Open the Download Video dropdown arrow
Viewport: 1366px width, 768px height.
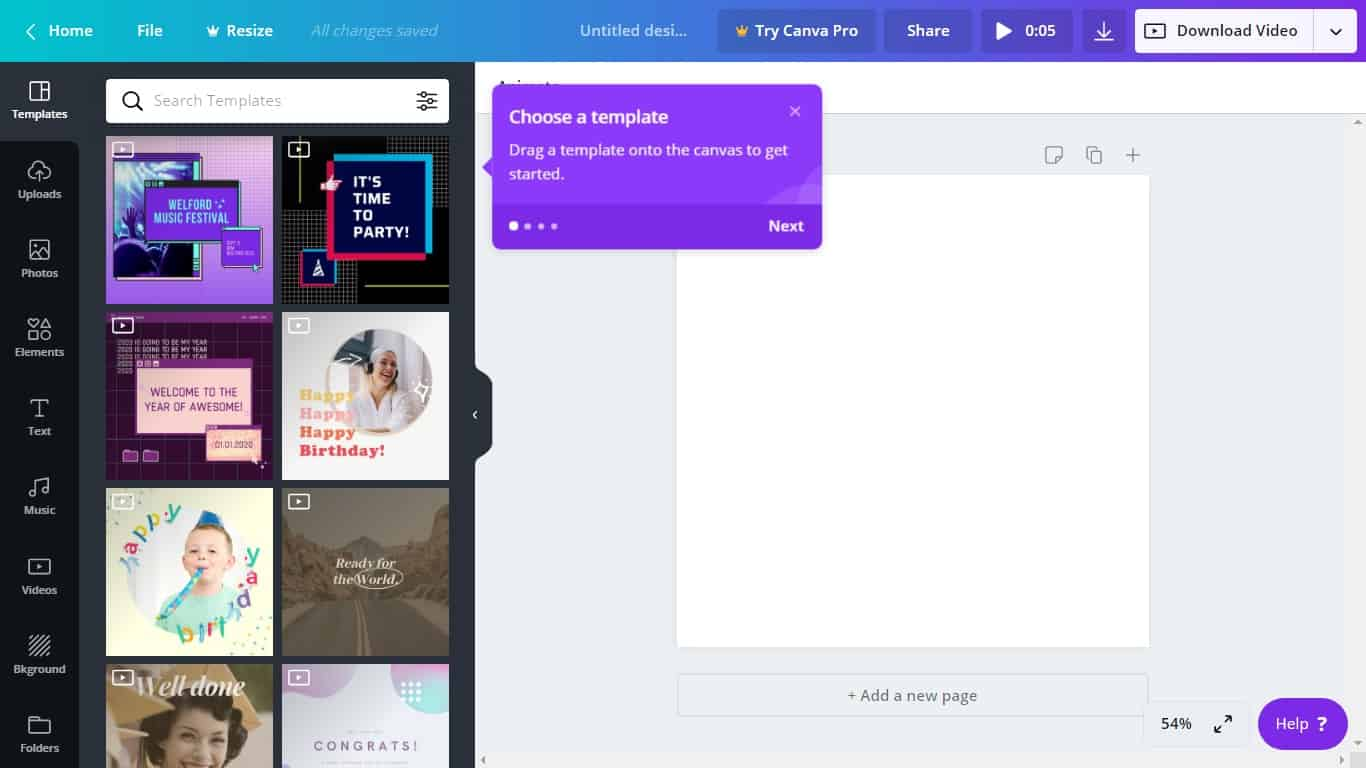tap(1335, 30)
